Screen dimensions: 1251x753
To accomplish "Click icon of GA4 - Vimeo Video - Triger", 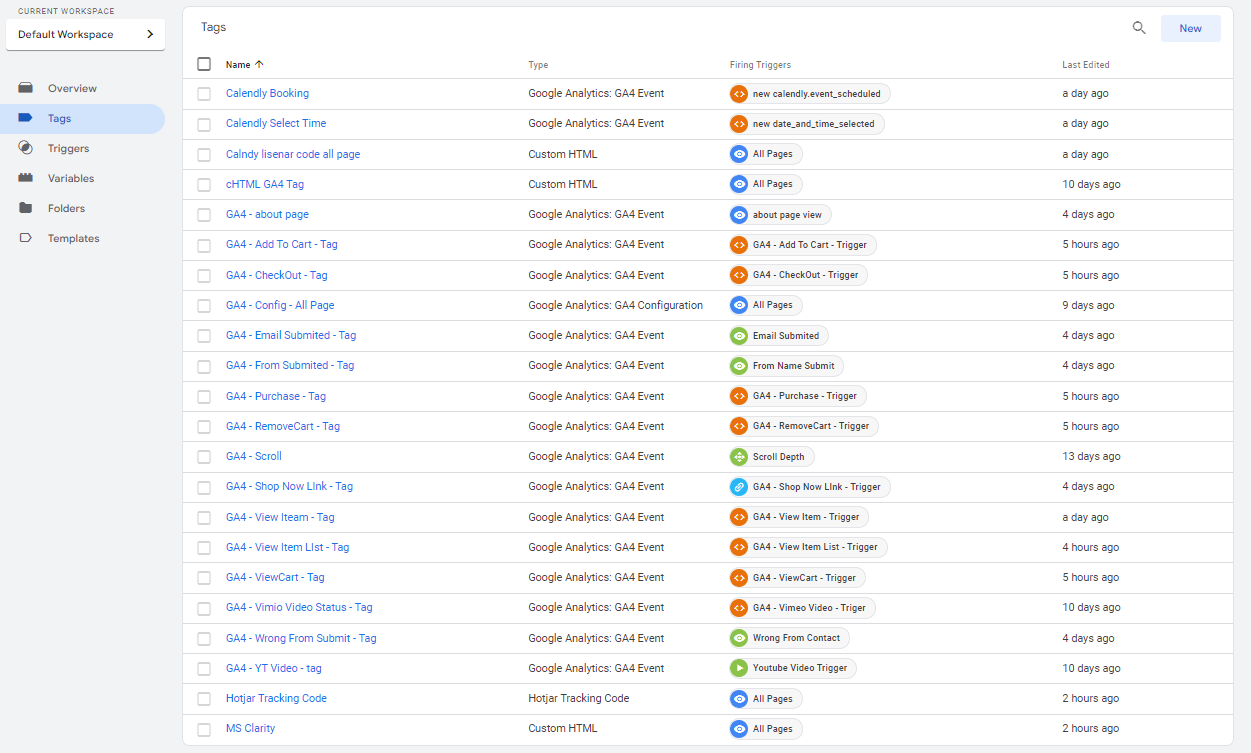I will point(739,608).
